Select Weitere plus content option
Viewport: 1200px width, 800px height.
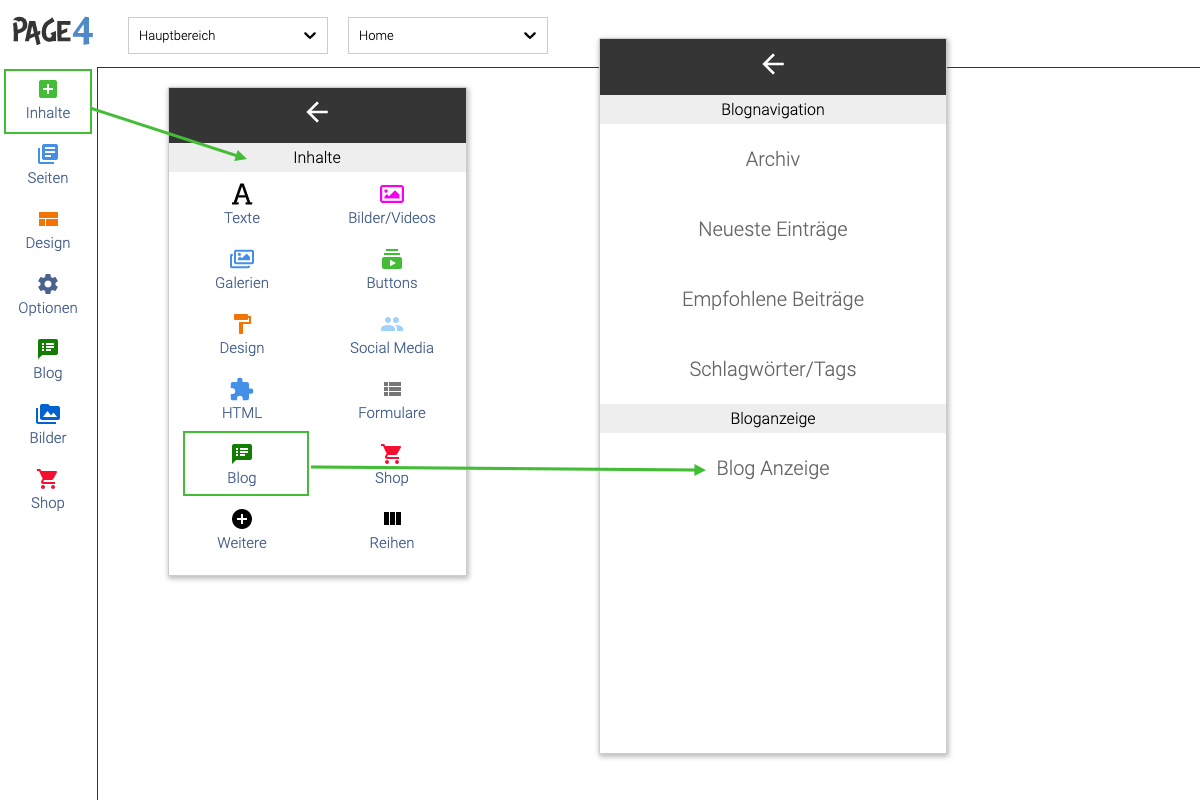click(x=242, y=530)
